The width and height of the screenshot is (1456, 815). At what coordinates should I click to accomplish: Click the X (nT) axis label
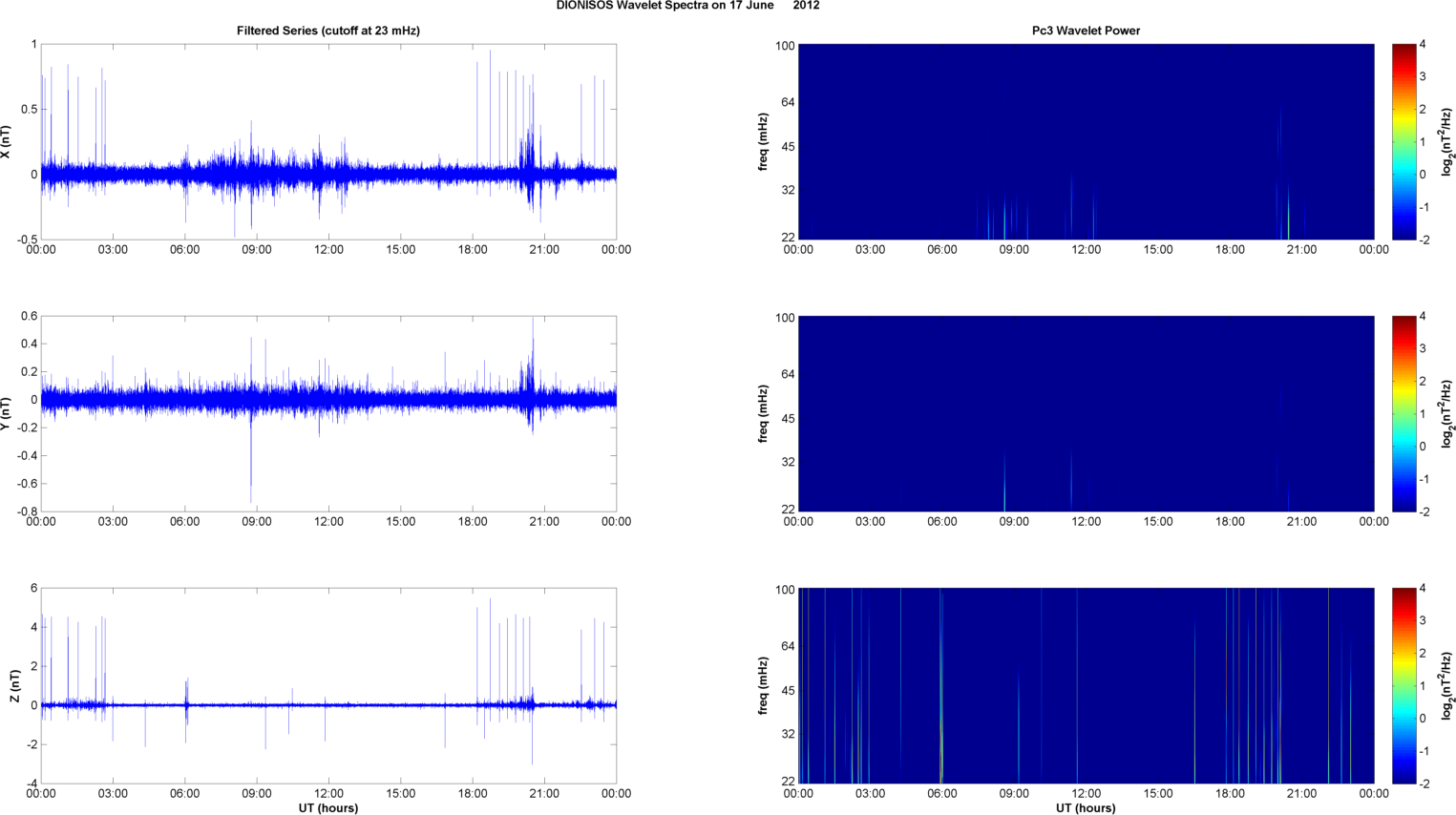[x=7, y=142]
